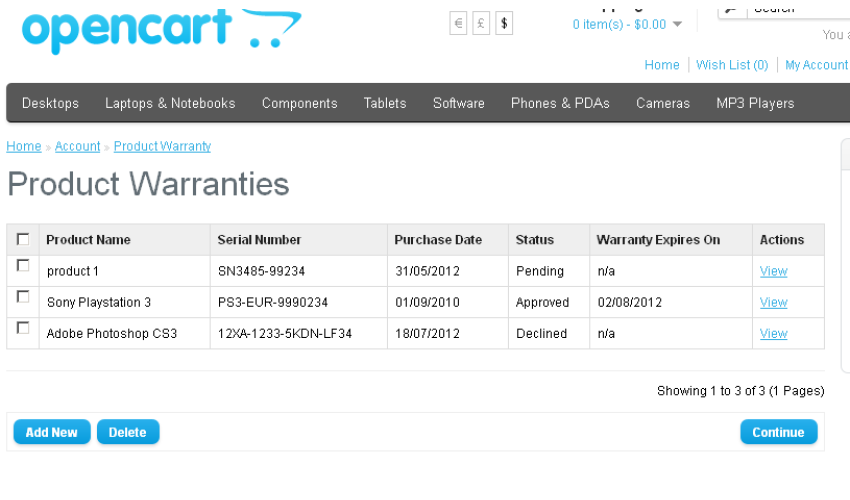Screen dimensions: 850x500
Task: Check the Sony Playstation 3 checkbox
Action: click(x=23, y=297)
